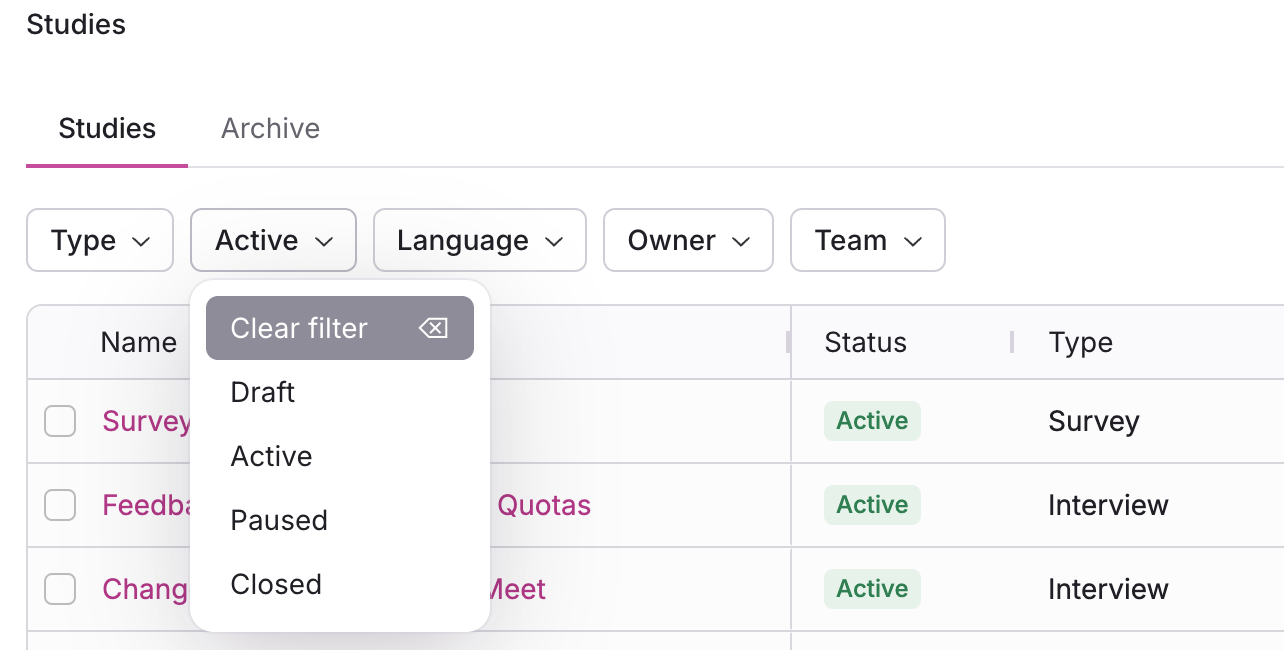
Task: Click Clear filter in the dropdown menu
Action: pyautogui.click(x=299, y=328)
